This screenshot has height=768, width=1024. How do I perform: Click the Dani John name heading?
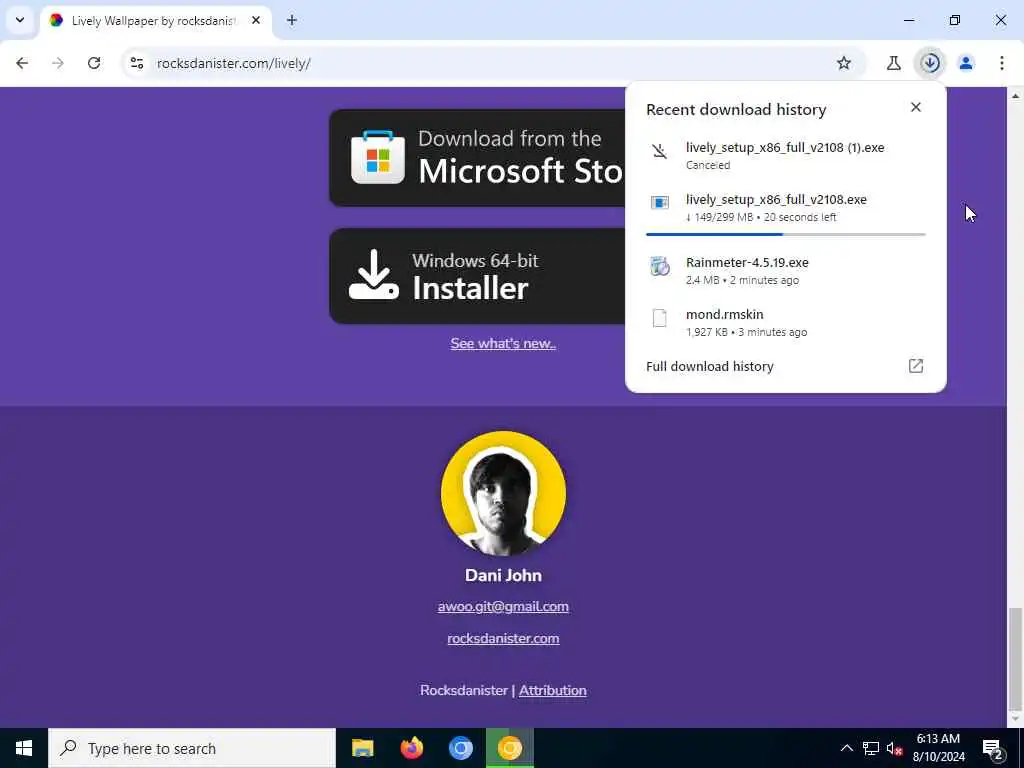[x=503, y=575]
